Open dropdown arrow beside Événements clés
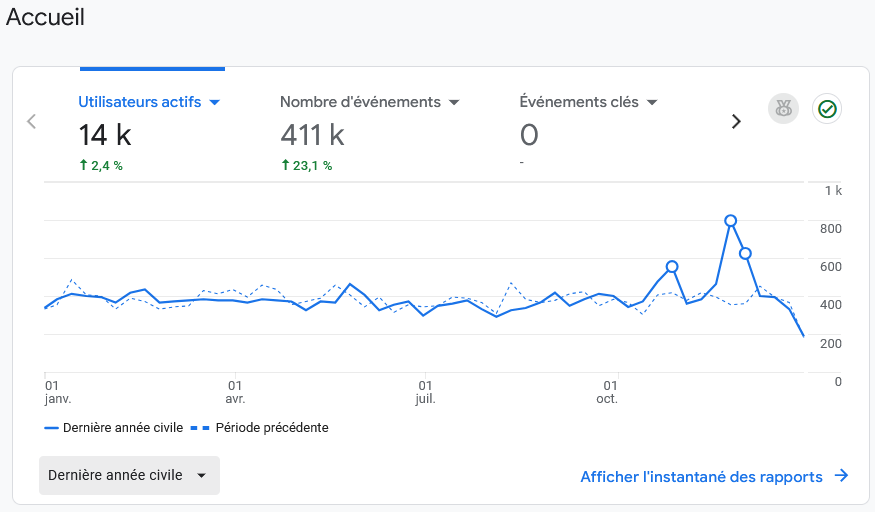The width and height of the screenshot is (875, 512). point(652,102)
